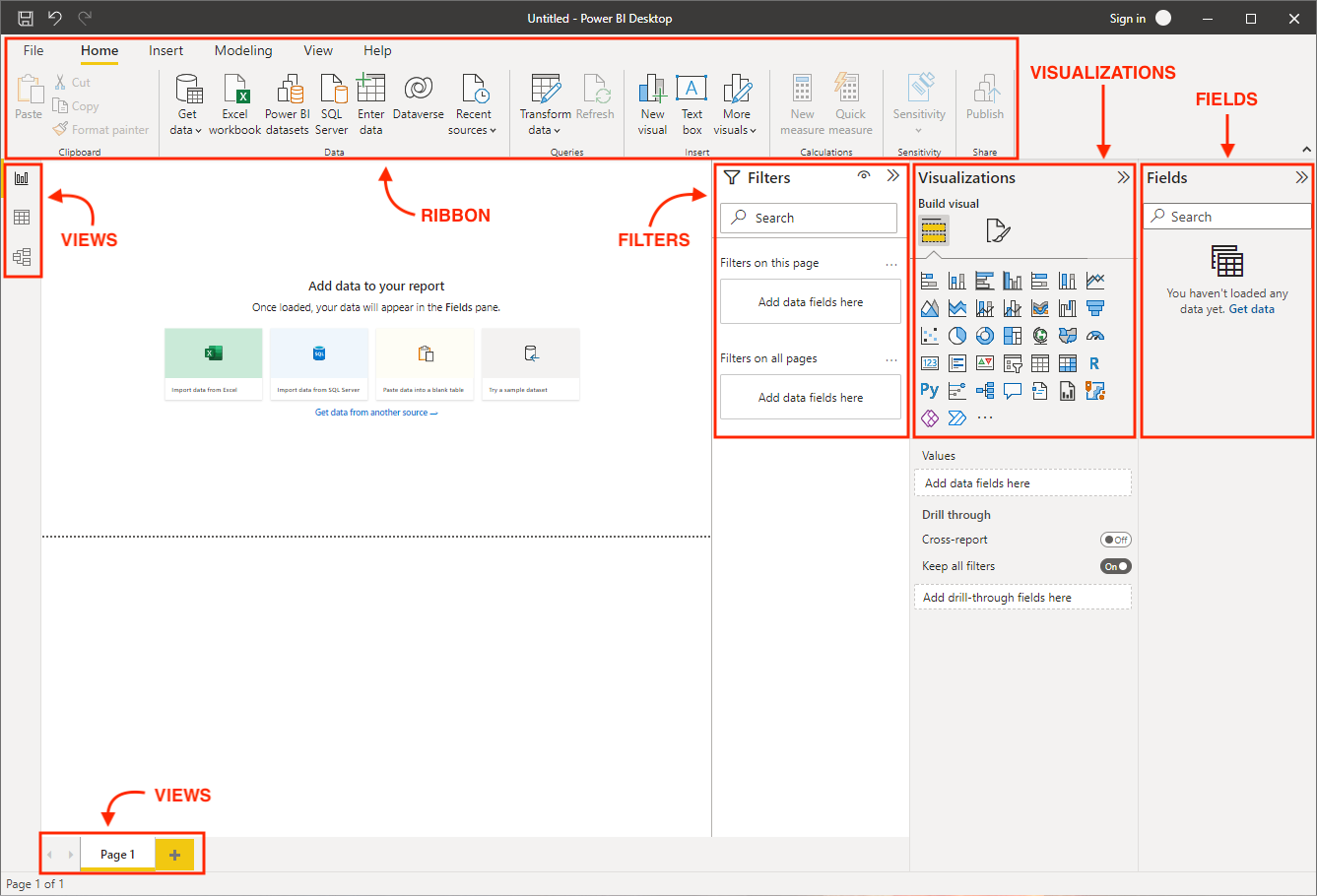1317x896 pixels.
Task: Add a new page with plus button
Action: pyautogui.click(x=175, y=855)
